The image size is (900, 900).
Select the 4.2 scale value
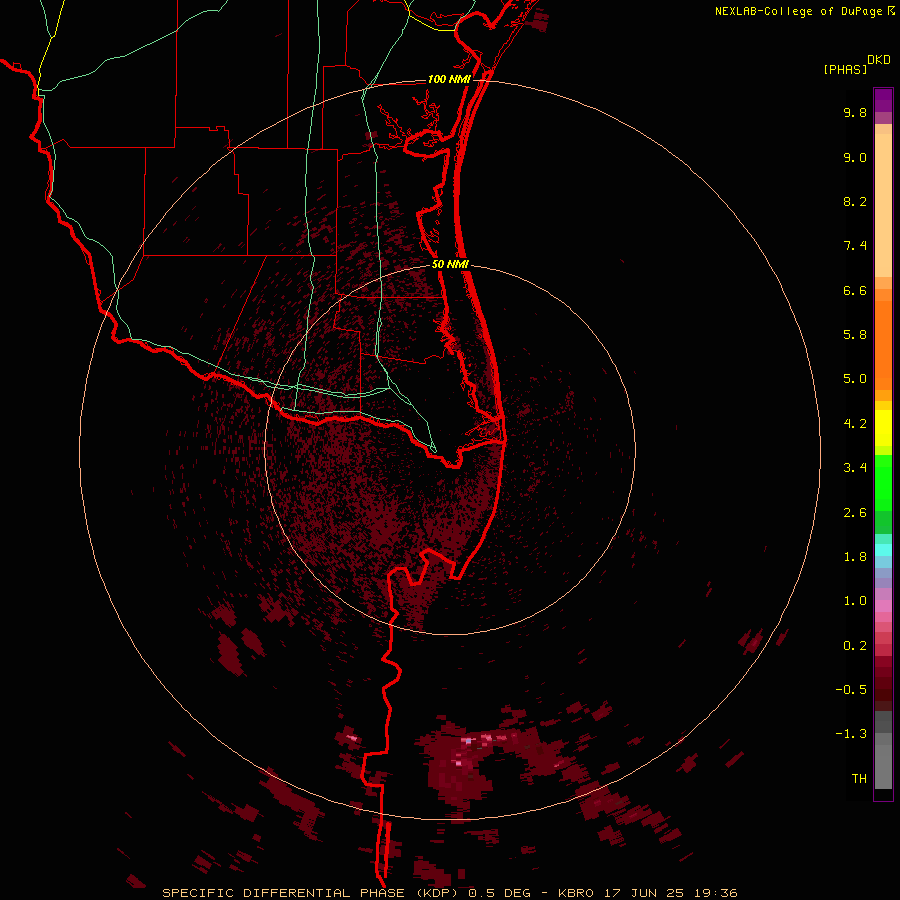click(x=855, y=424)
